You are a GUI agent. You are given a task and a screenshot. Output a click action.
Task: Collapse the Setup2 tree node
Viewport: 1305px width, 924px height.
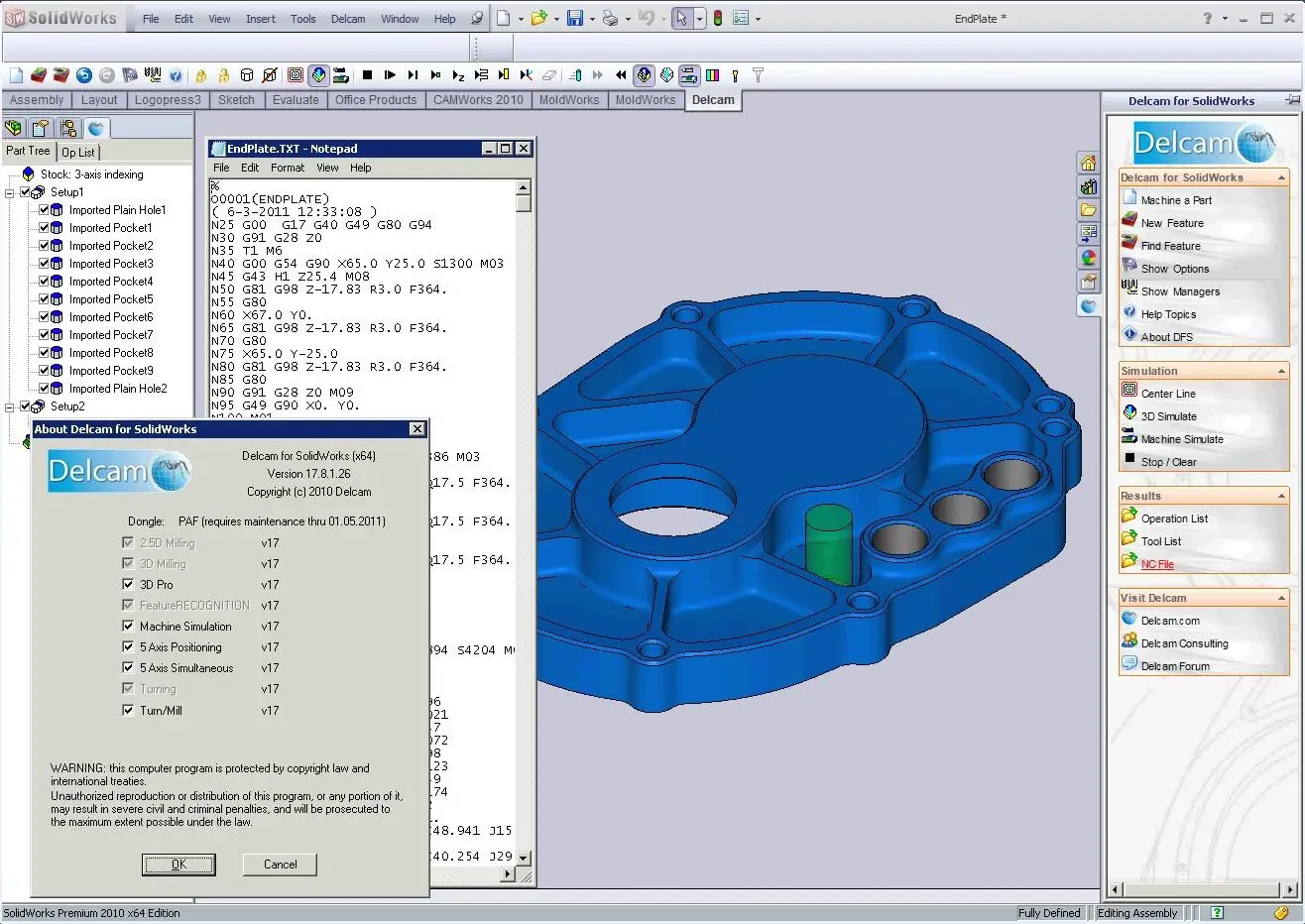[10, 406]
